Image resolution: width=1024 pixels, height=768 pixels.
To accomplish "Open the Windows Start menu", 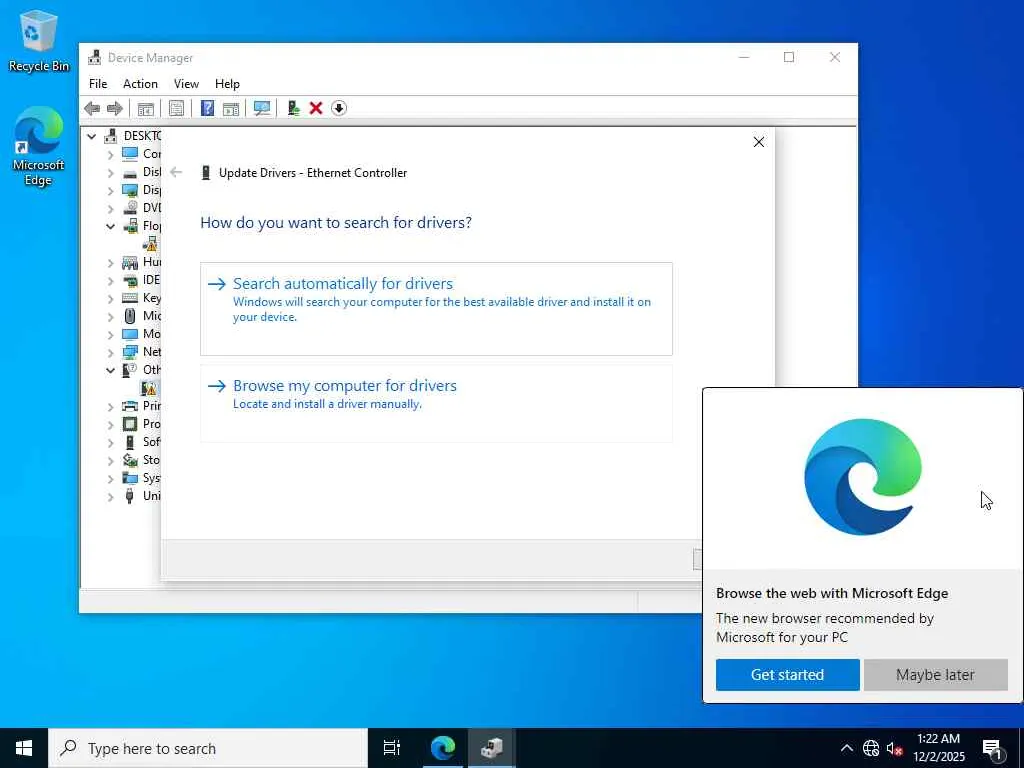I will tap(24, 748).
